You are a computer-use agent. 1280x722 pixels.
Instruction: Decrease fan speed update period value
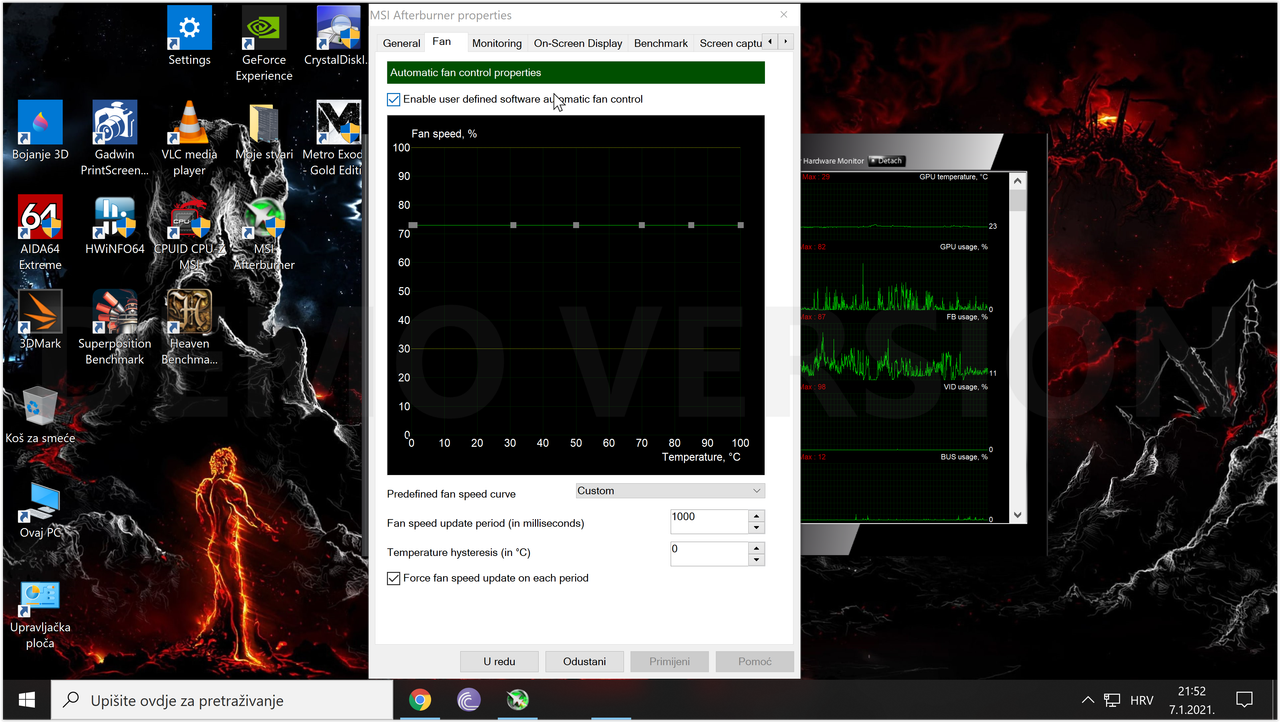757,528
